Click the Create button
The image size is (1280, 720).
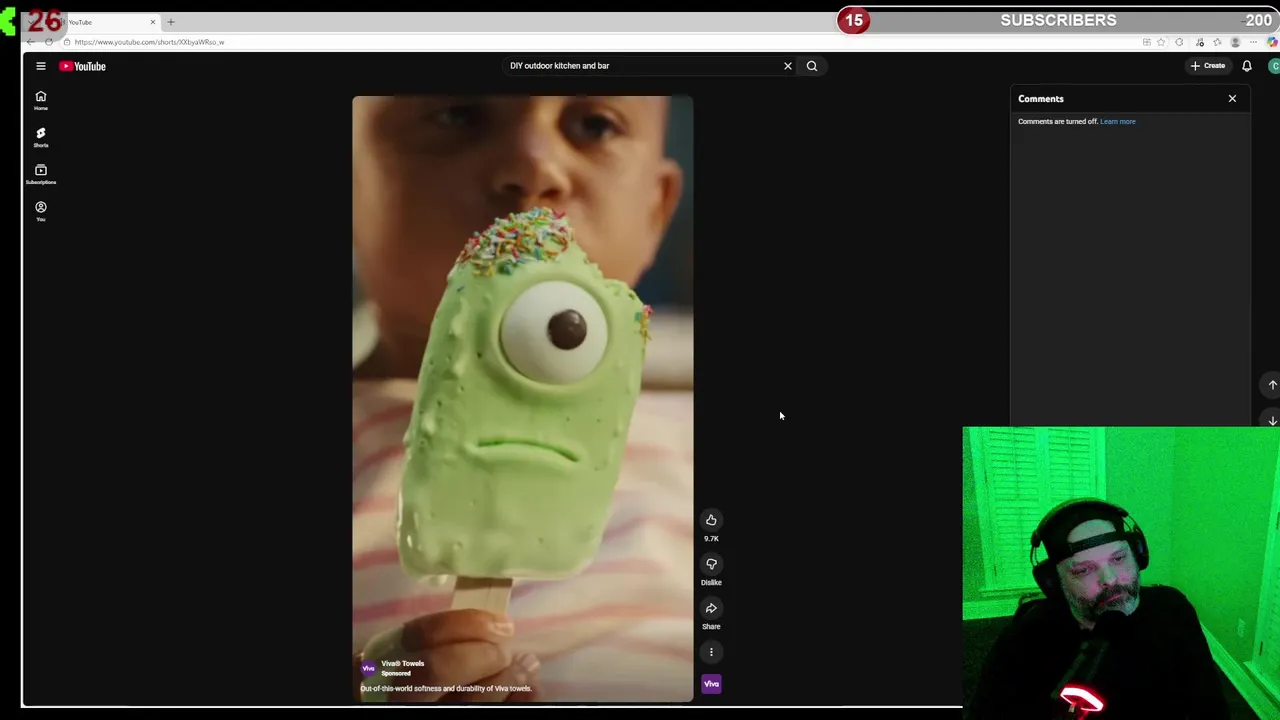(x=1208, y=66)
